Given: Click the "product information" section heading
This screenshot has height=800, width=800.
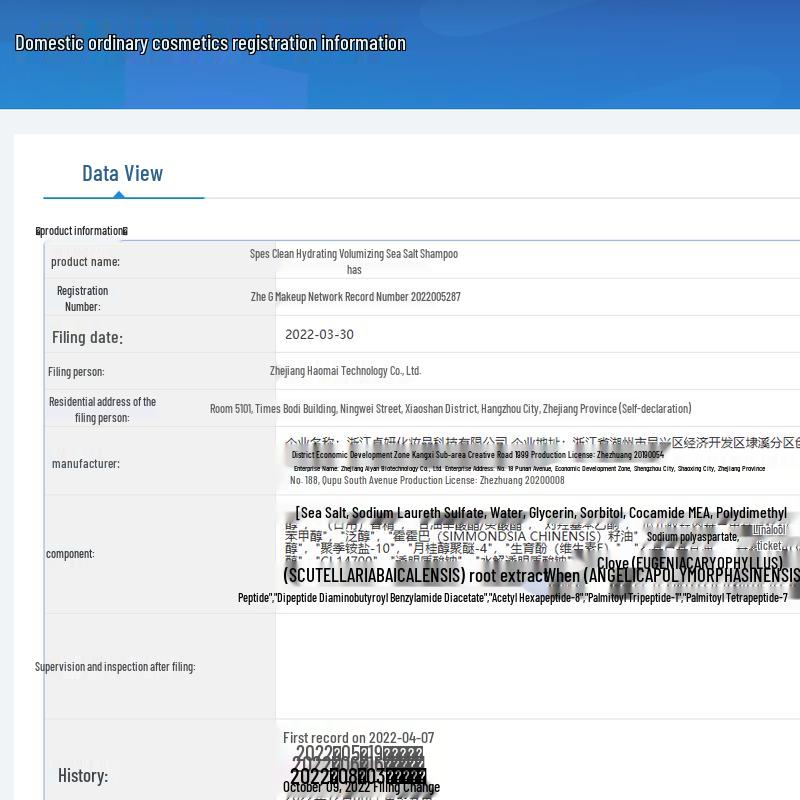Looking at the screenshot, I should click(82, 231).
